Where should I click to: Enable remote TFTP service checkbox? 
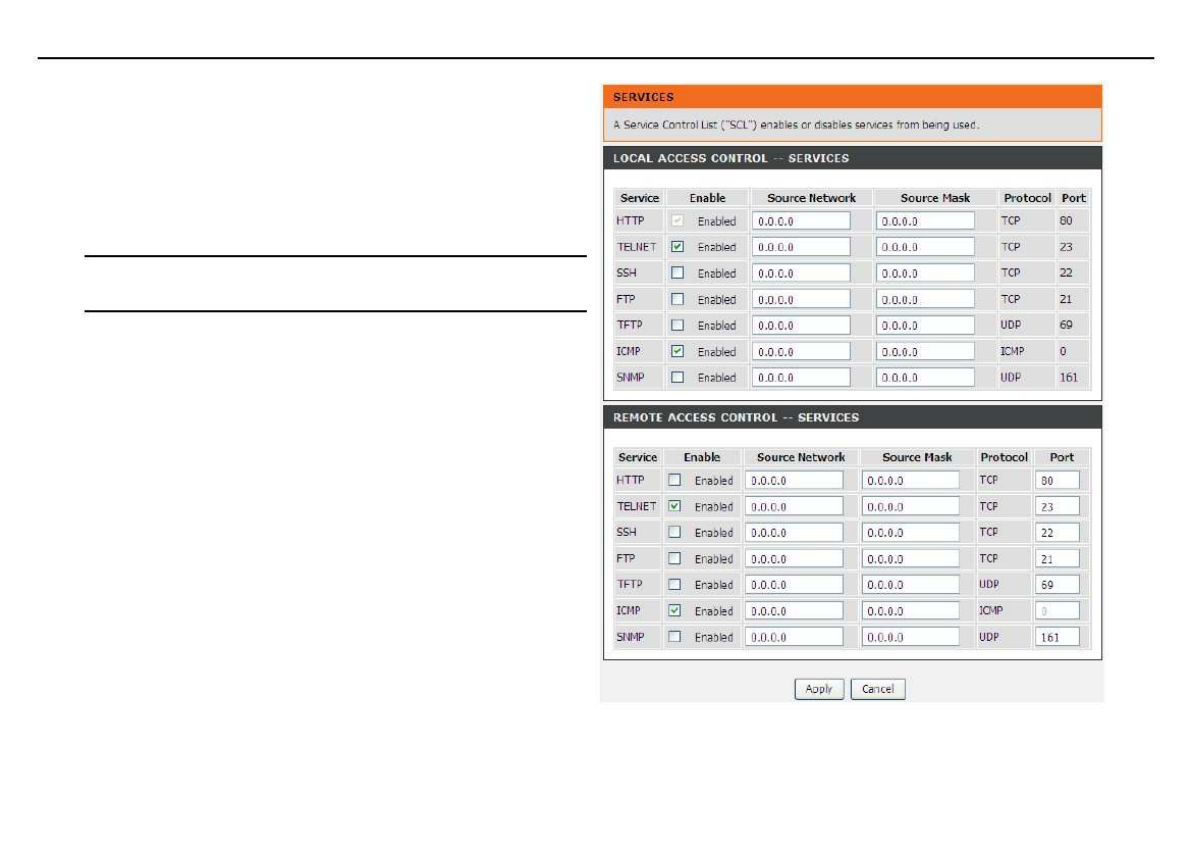click(674, 584)
